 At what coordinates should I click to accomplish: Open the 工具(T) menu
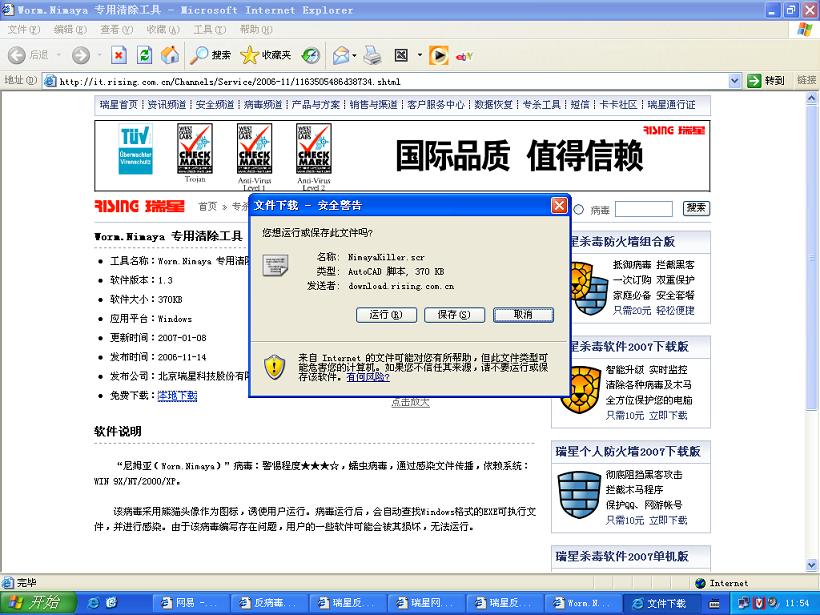pos(210,29)
